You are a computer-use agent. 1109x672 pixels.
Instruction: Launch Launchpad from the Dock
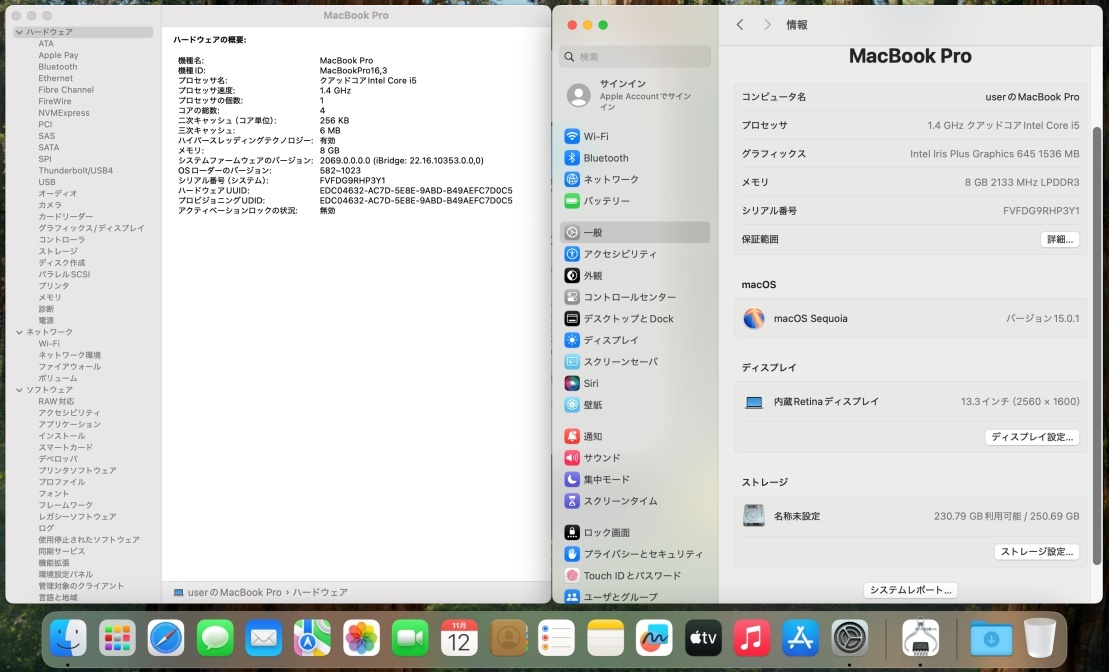(117, 638)
